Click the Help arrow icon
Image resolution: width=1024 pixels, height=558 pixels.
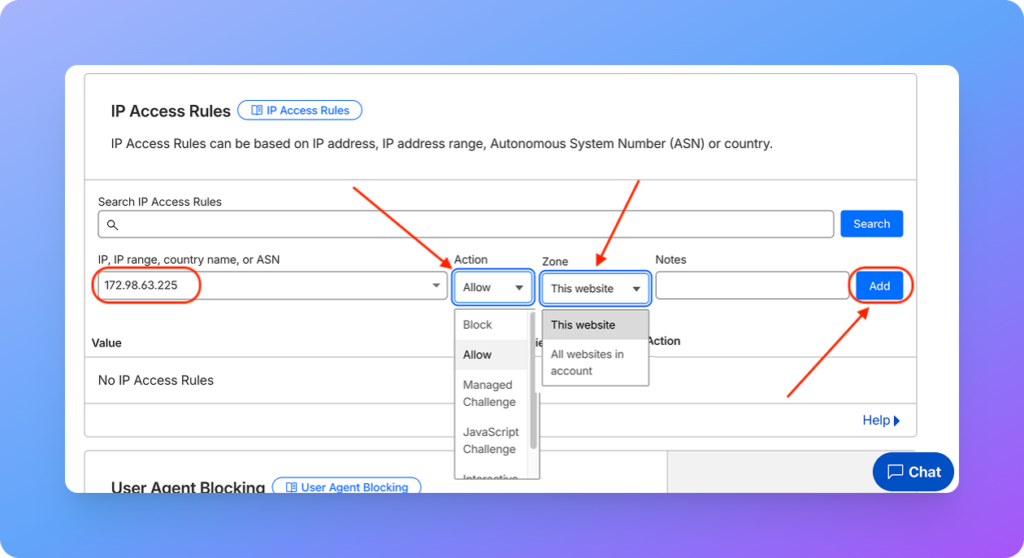pyautogui.click(x=897, y=421)
